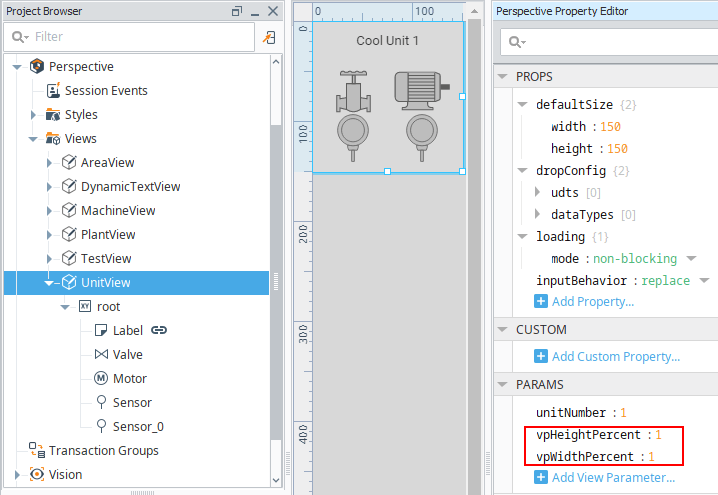Click the Property Editor search field
The height and width of the screenshot is (495, 718).
[x=609, y=42]
